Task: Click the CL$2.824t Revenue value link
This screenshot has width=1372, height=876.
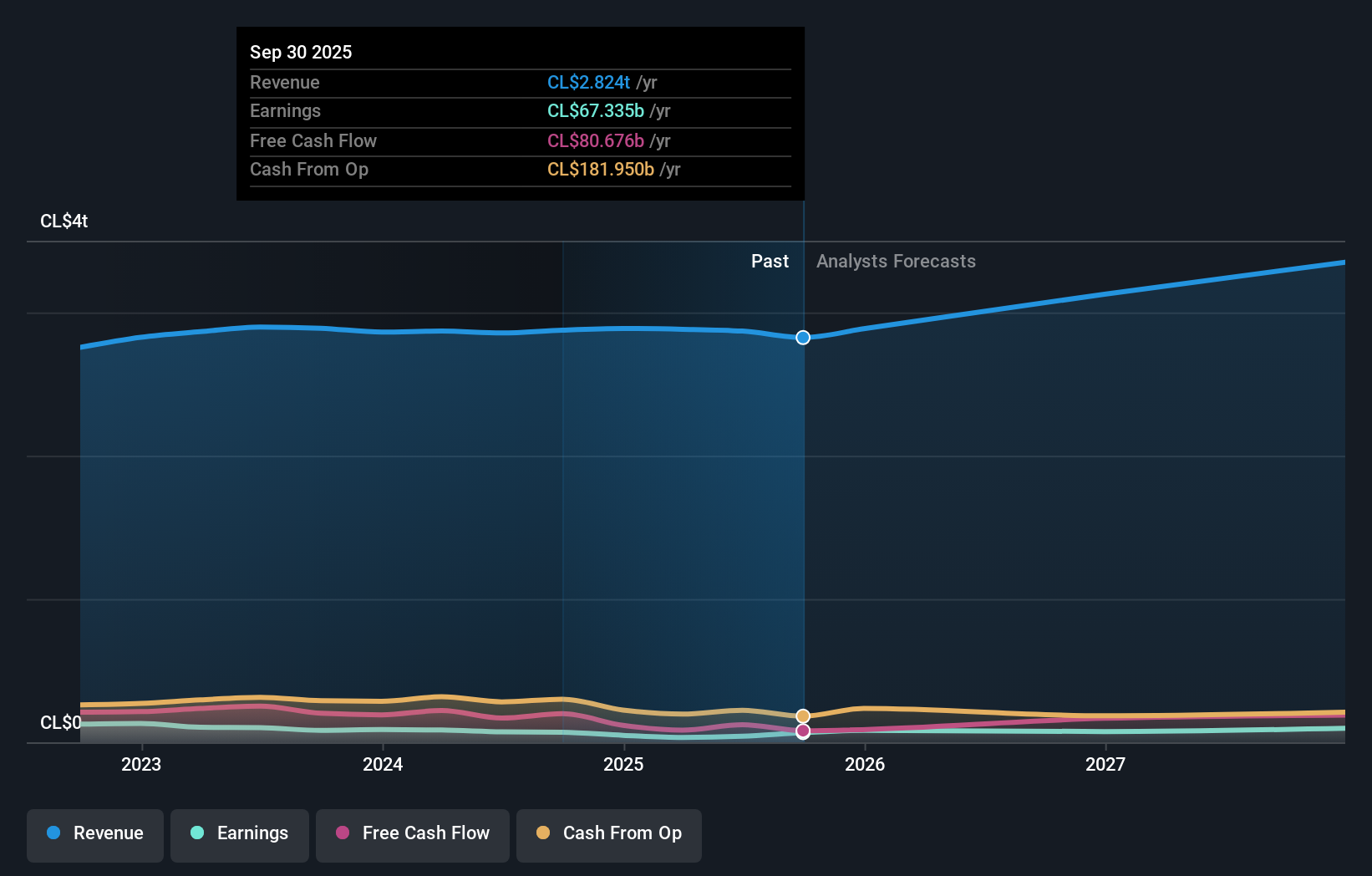Action: [x=588, y=83]
